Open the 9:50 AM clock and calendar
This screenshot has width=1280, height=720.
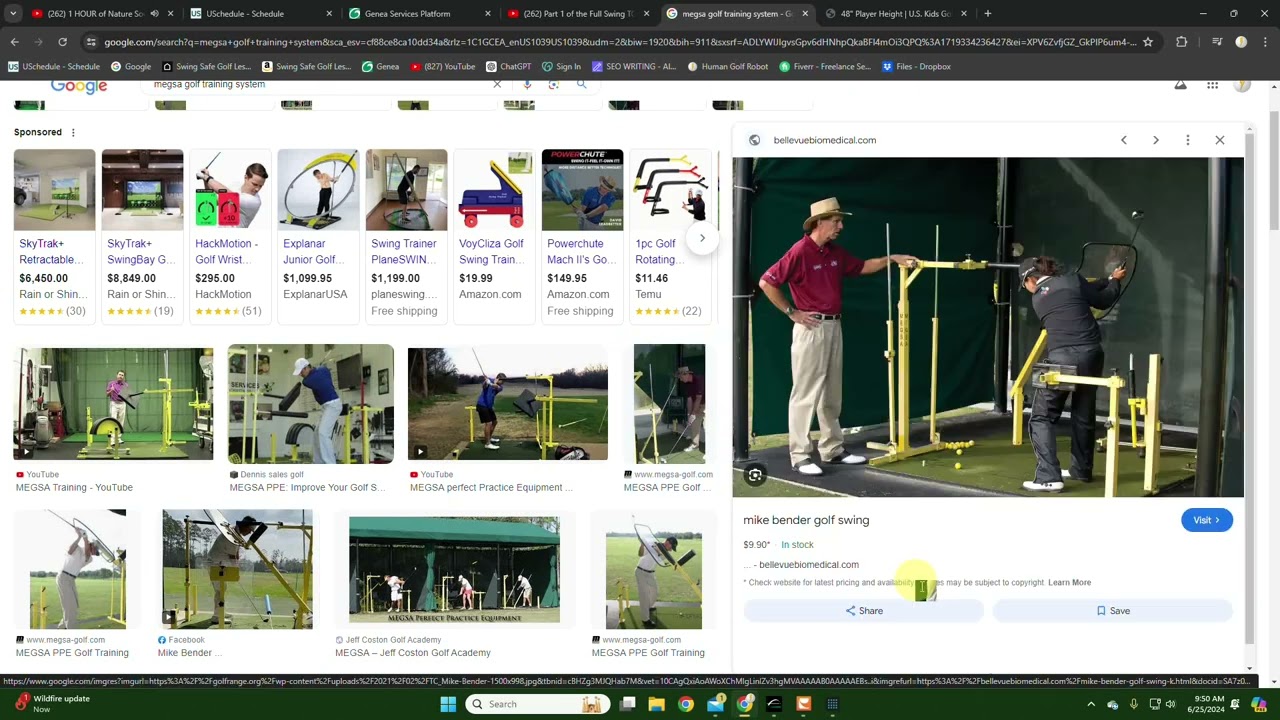pyautogui.click(x=1208, y=704)
